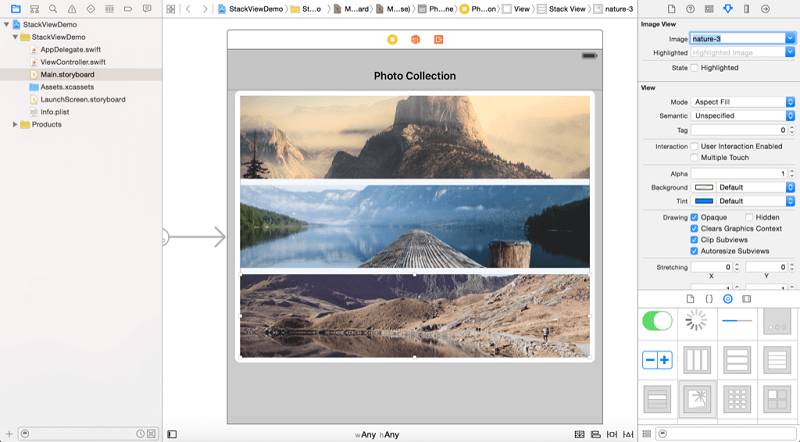The height and width of the screenshot is (442, 800).
Task: Pick the Vertical Stack View library object
Action: (737, 360)
